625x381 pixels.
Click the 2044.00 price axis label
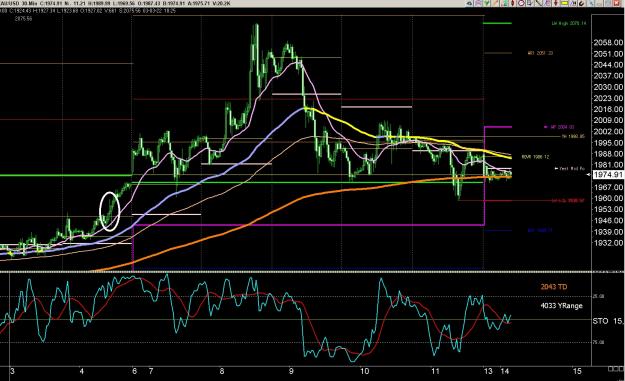point(608,65)
